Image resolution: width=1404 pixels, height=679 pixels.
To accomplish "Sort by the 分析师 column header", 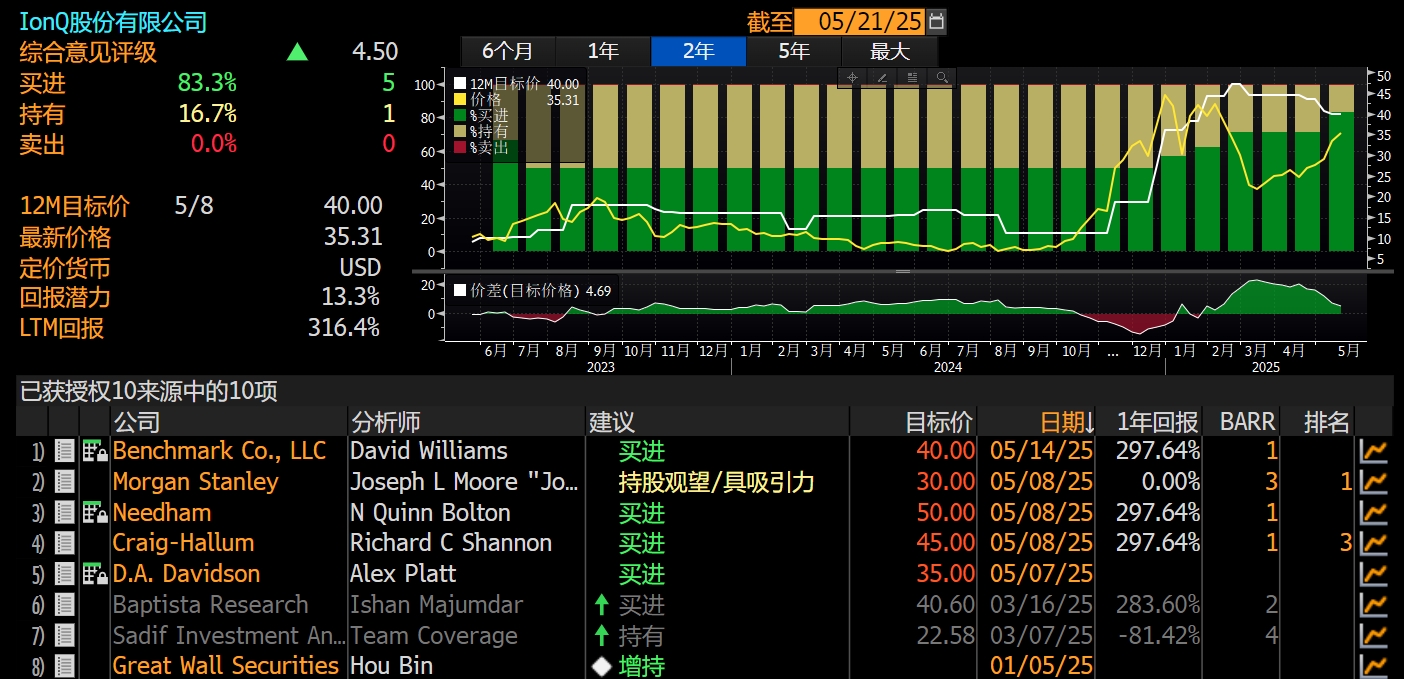I will coord(386,422).
